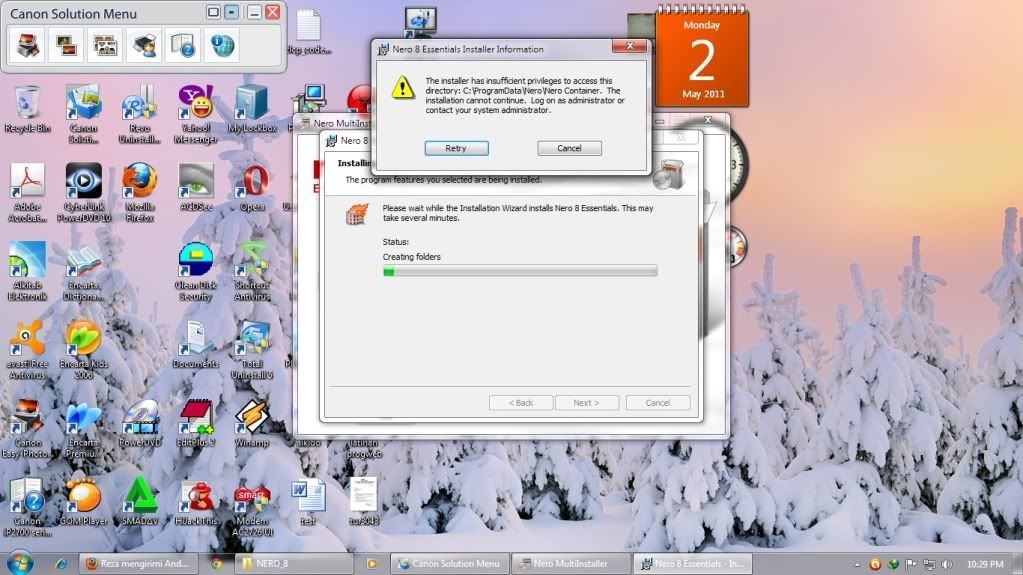Open first Canon Solution Menu photo print icon

(x=28, y=46)
